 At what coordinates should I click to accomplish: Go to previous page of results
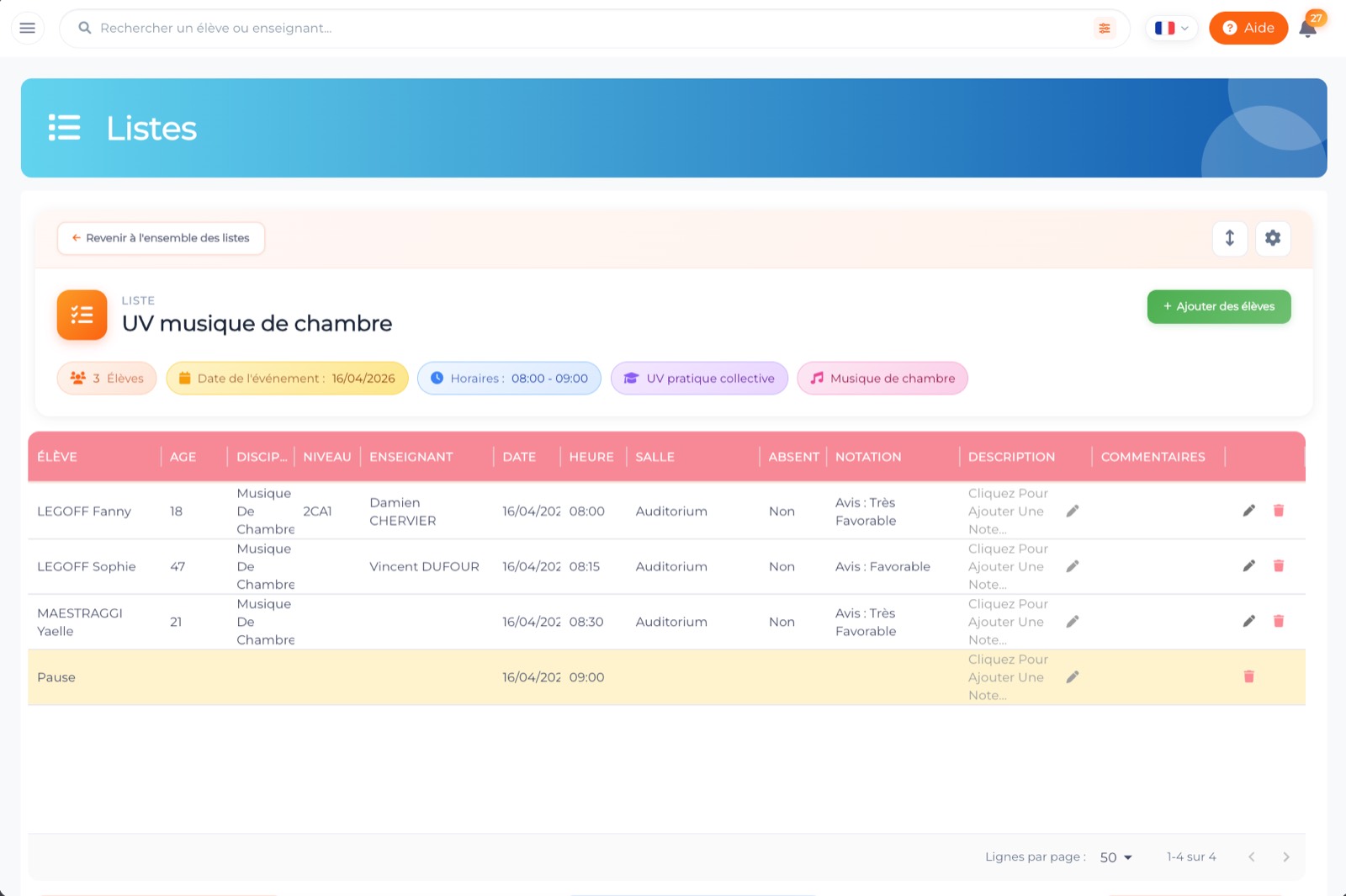point(1252,857)
